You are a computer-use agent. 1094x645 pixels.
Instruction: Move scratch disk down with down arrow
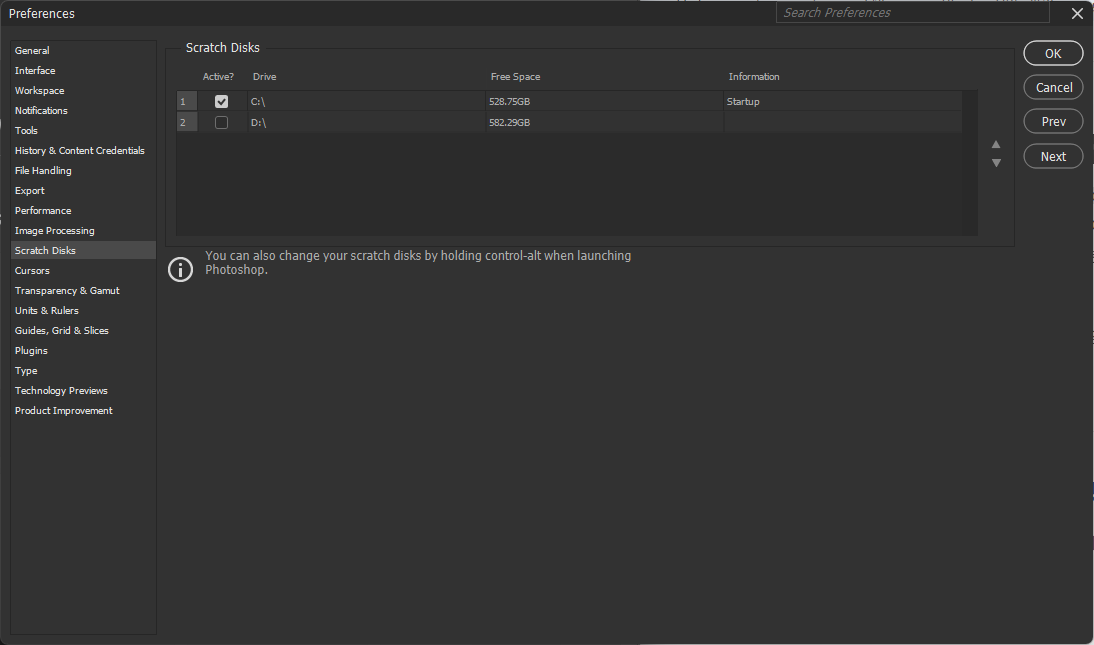(x=996, y=163)
